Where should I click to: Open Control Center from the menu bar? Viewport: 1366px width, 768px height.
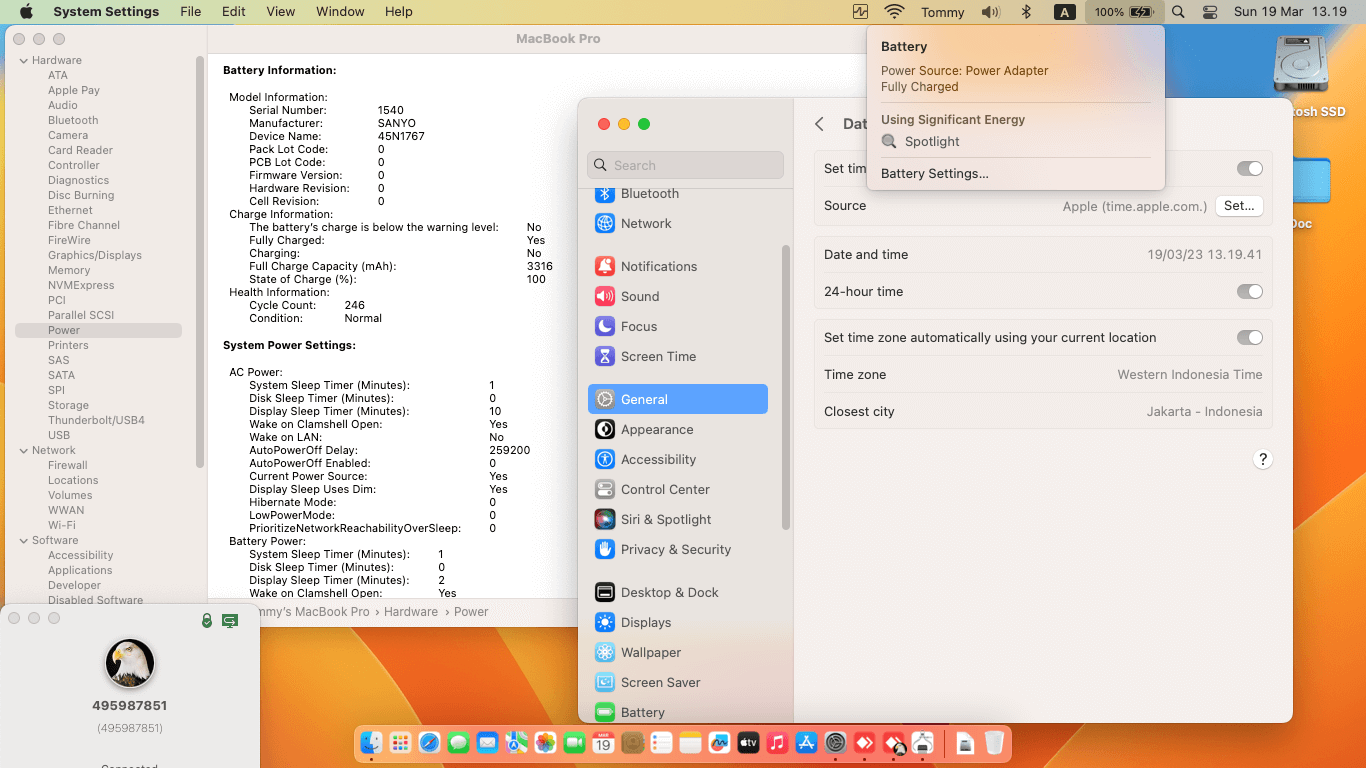pyautogui.click(x=1210, y=12)
